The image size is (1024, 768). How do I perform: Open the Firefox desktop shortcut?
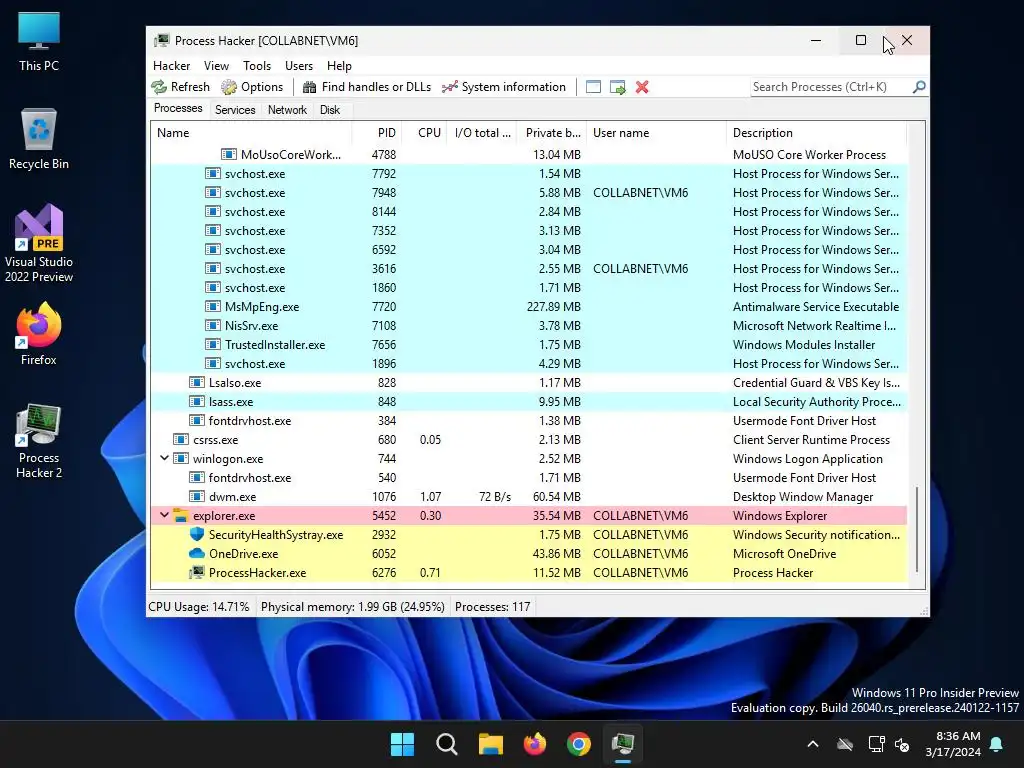(39, 334)
